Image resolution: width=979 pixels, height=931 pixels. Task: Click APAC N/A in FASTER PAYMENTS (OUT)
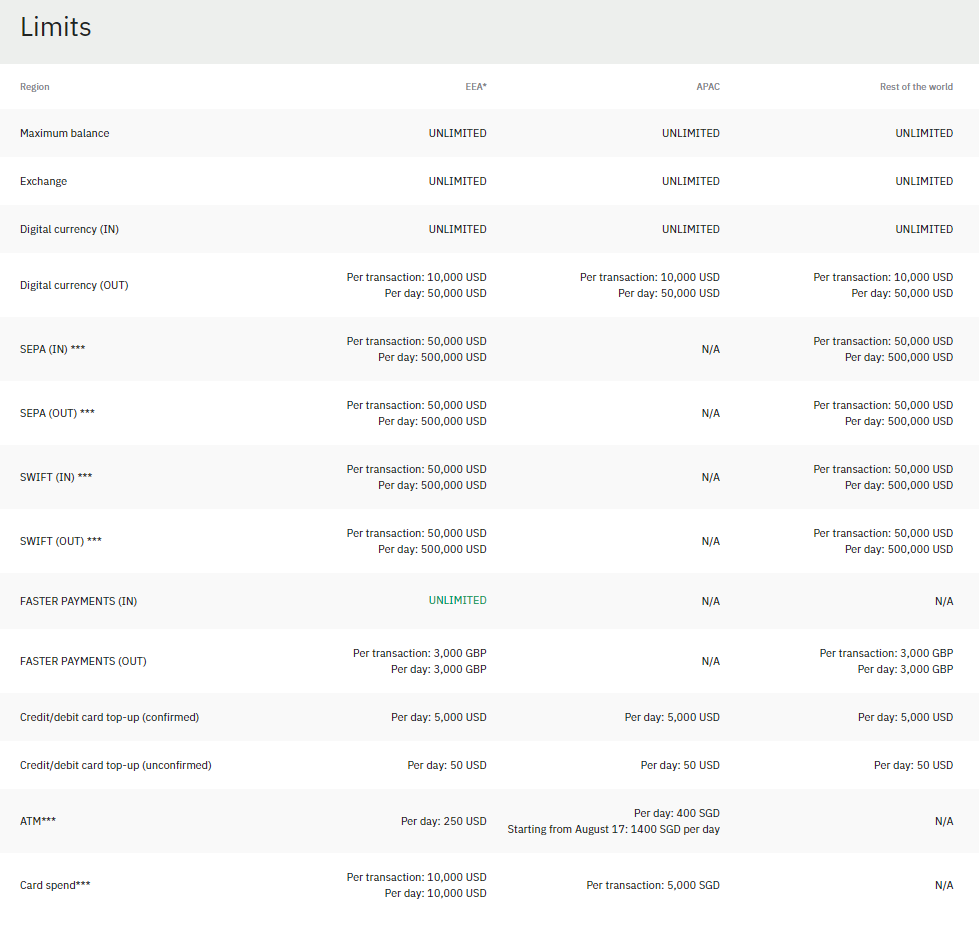point(711,661)
